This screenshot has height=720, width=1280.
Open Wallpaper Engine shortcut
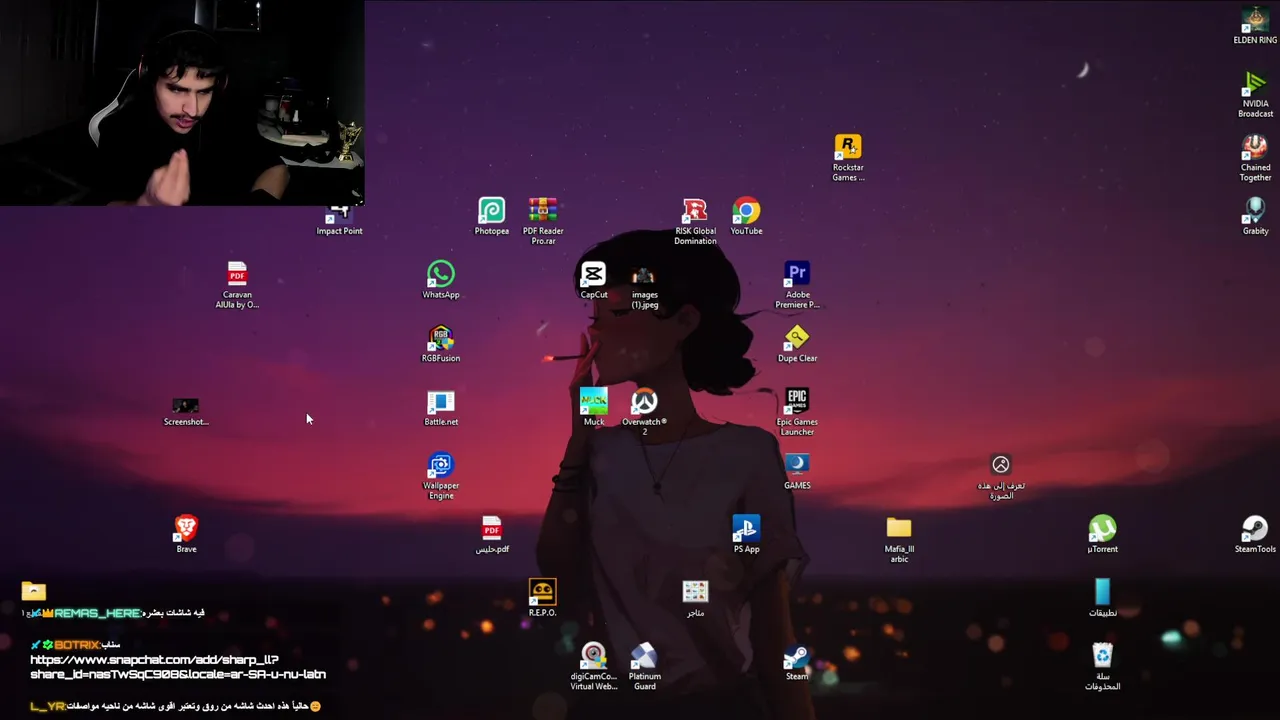click(x=441, y=476)
